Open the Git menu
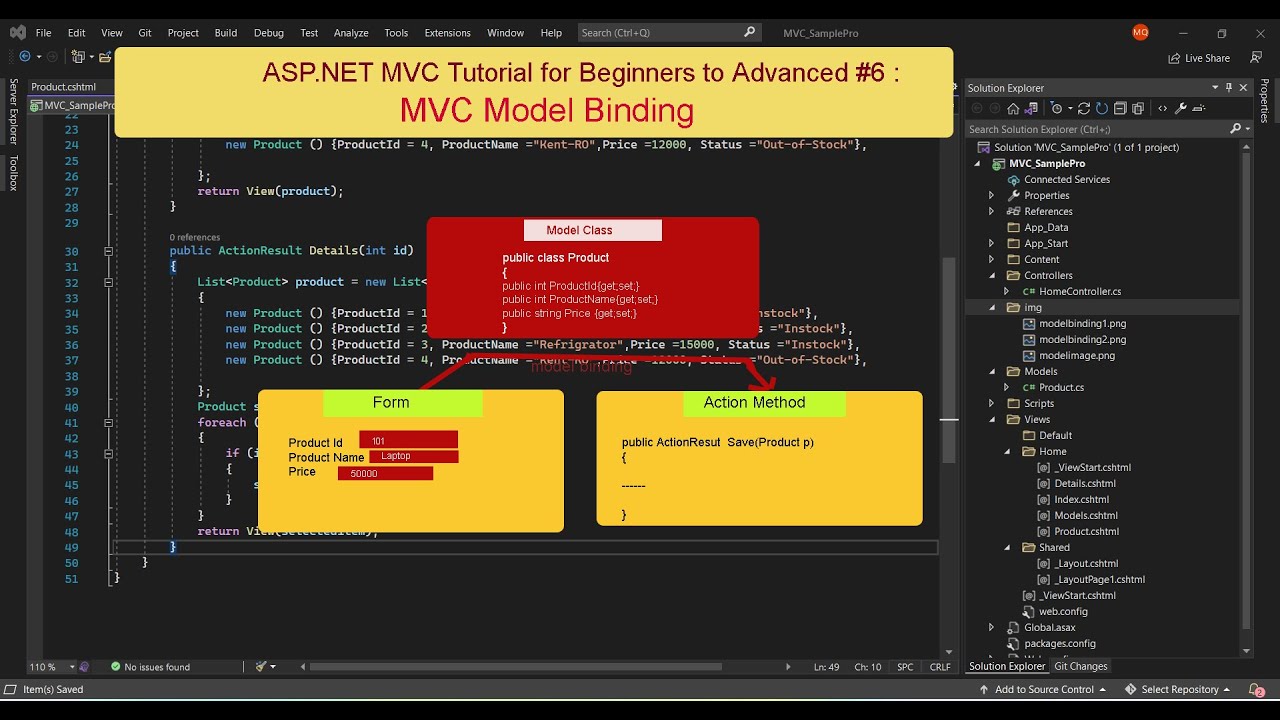Viewport: 1280px width, 720px height. [145, 33]
